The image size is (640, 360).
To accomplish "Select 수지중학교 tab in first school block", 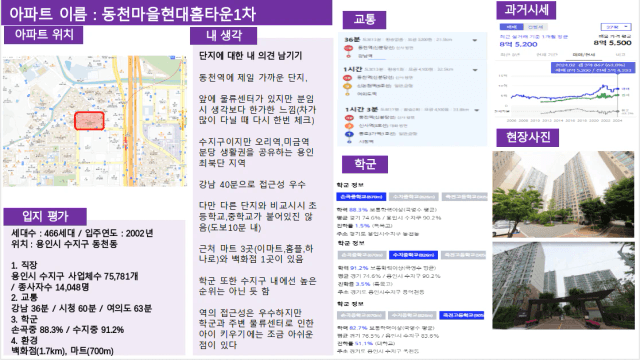I will coord(413,197).
